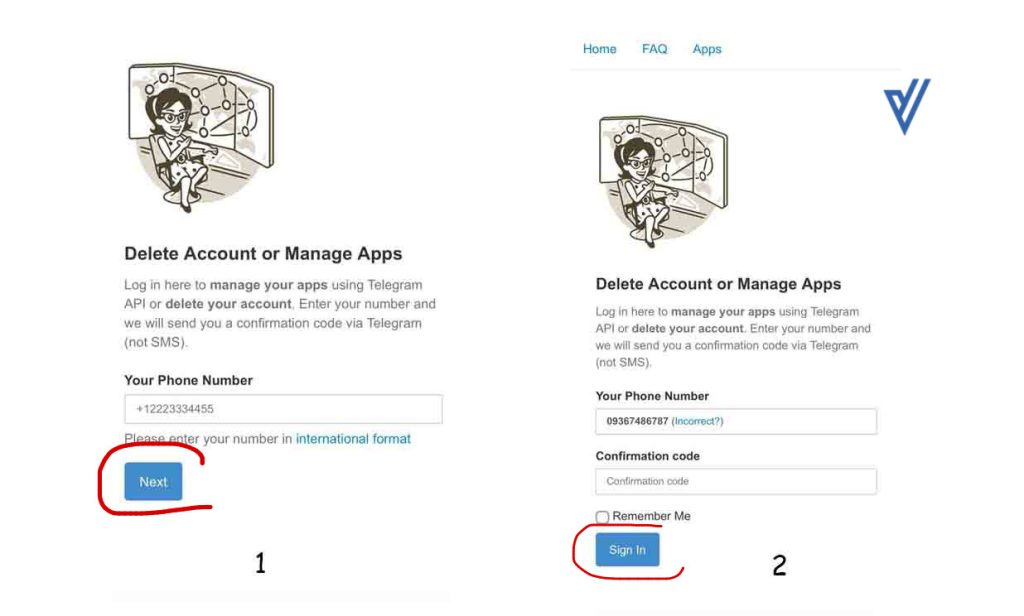Click the Incorrect? link beside the number

coord(697,421)
